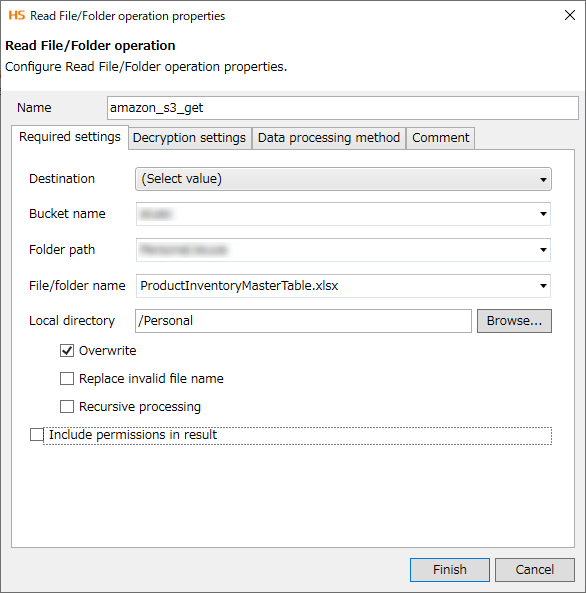Expand the Folder path dropdown arrow
This screenshot has height=593, width=586.
point(543,250)
